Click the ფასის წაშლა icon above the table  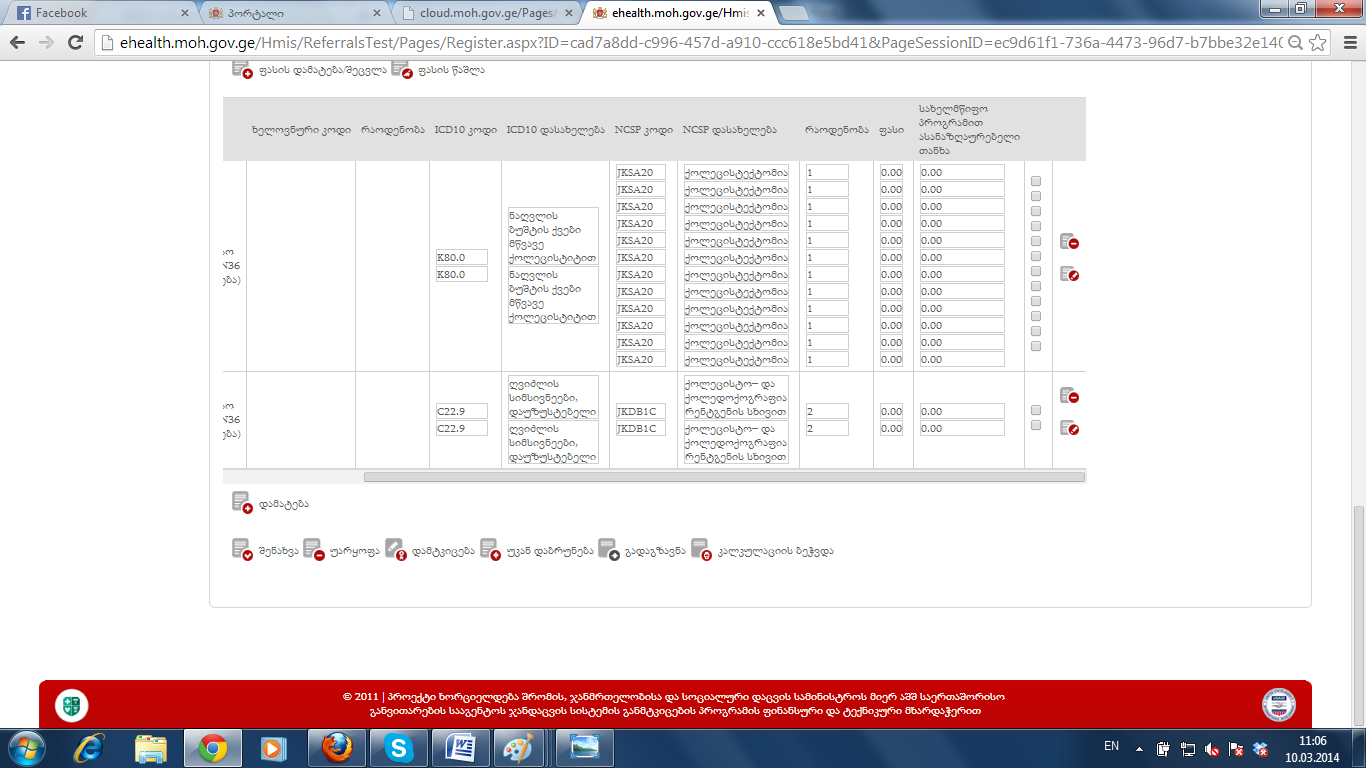point(402,69)
